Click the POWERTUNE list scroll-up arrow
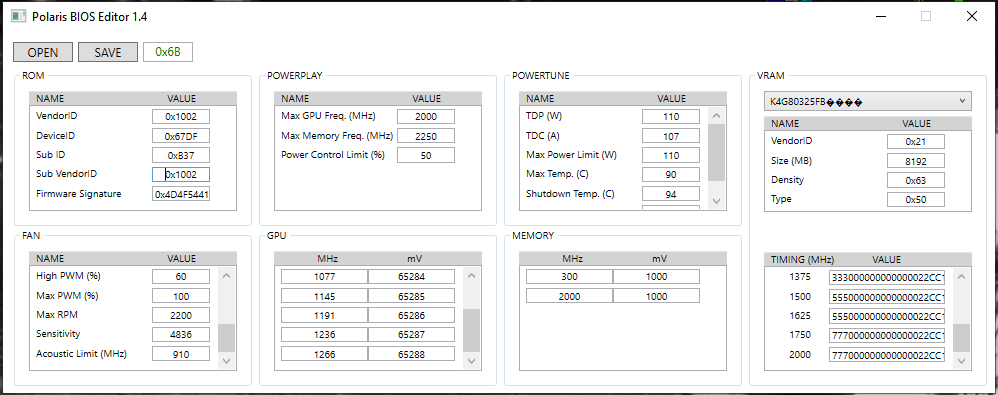Image resolution: width=998 pixels, height=395 pixels. pos(716,116)
